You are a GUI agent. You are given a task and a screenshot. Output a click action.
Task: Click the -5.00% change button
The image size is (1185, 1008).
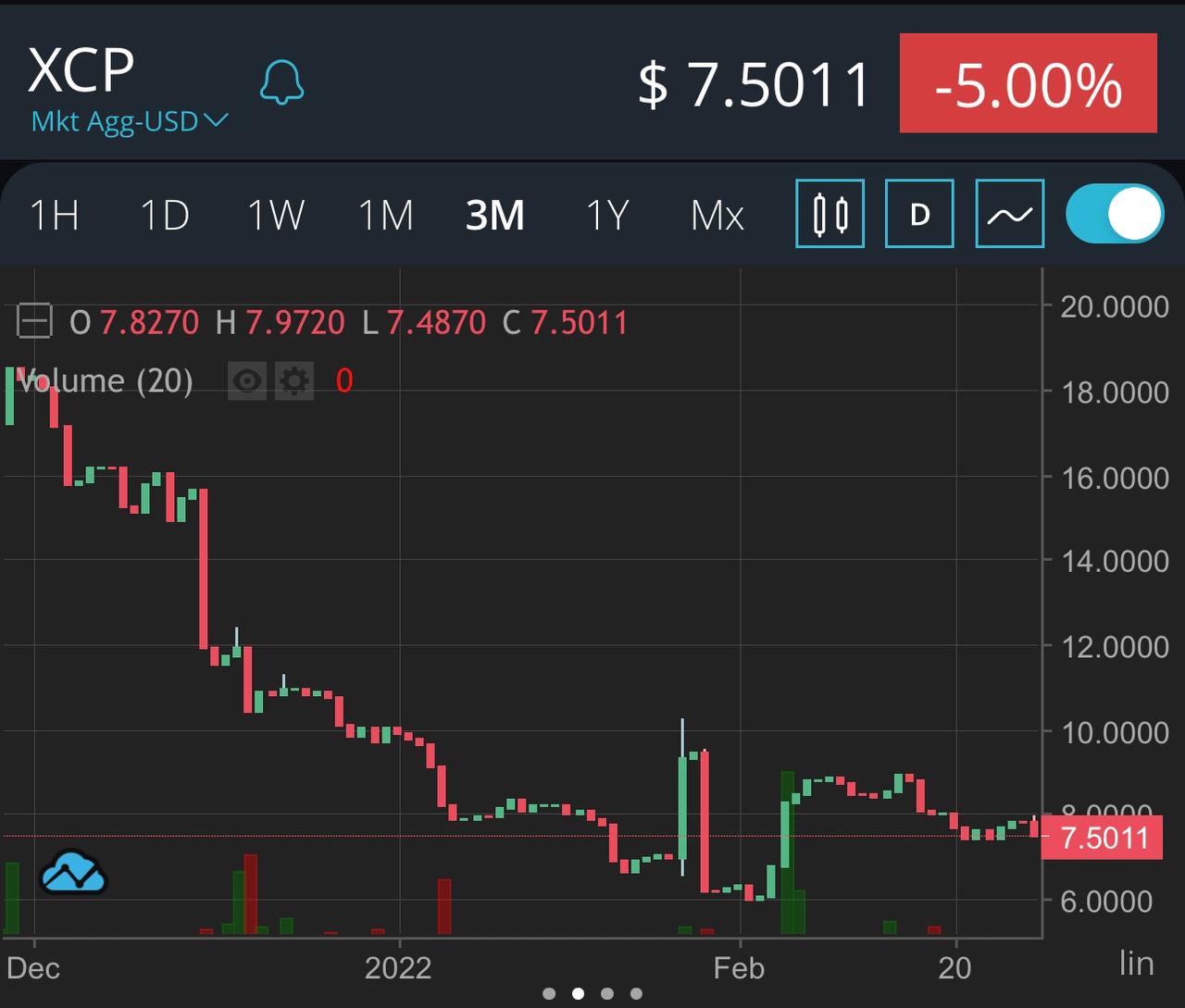pos(1028,83)
